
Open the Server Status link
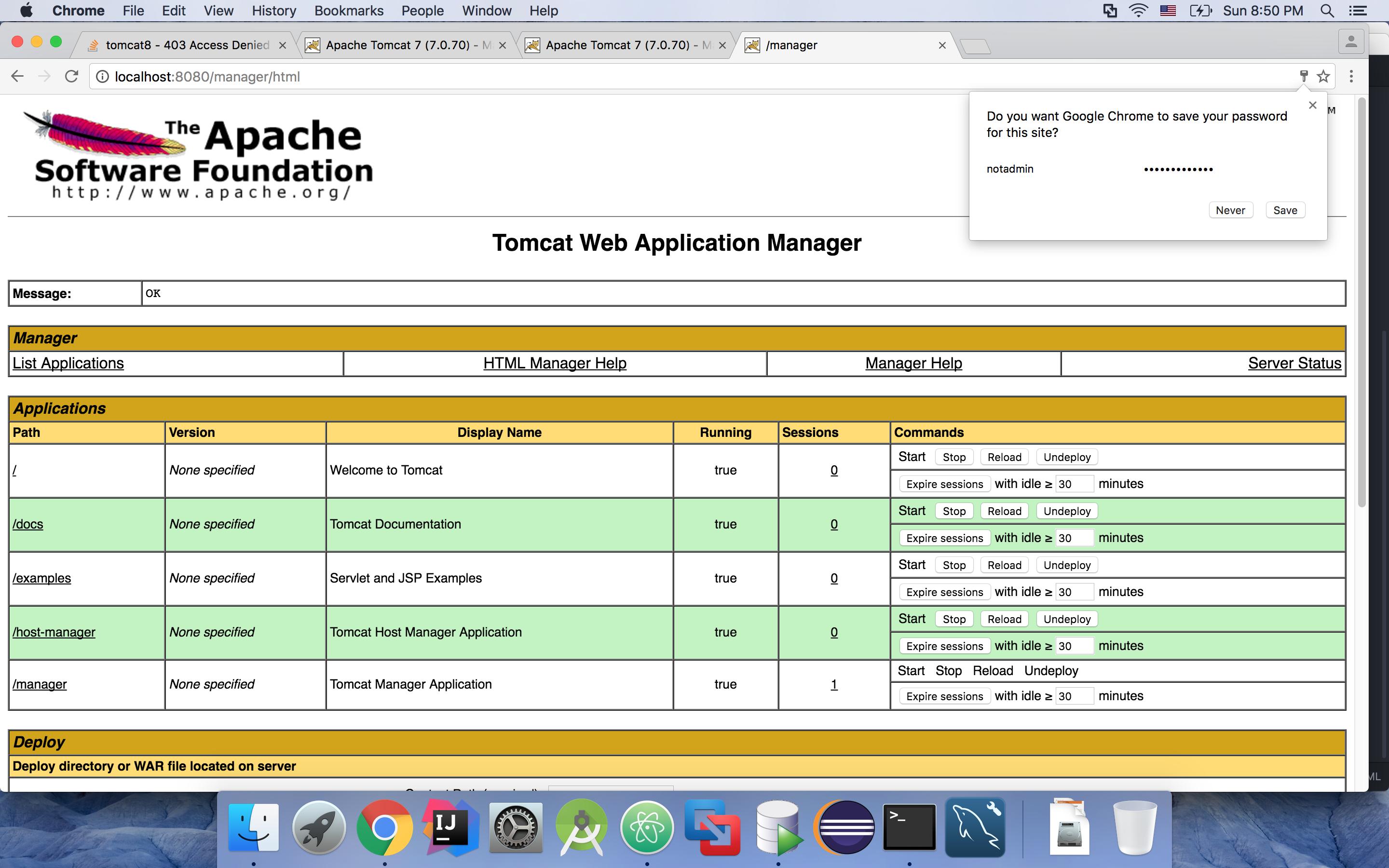click(x=1294, y=364)
